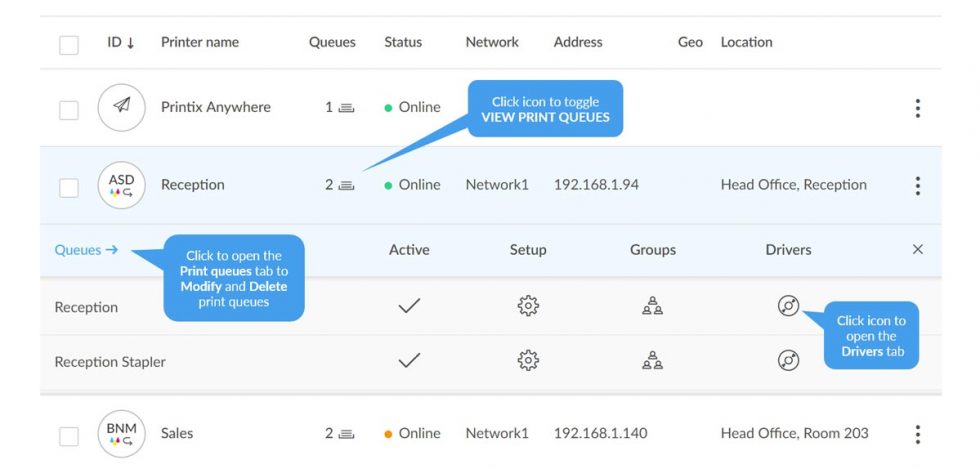This screenshot has height=469, width=980.
Task: Close the expanded print queues panel
Action: [x=918, y=250]
